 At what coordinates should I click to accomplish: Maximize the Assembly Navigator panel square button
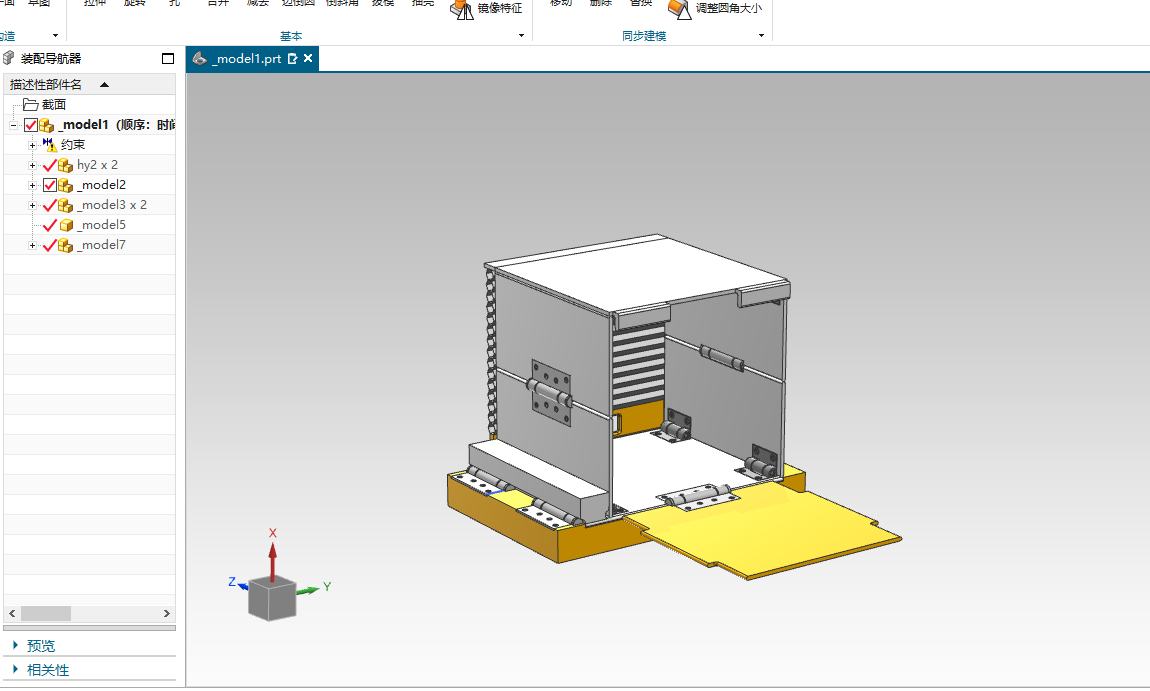[x=168, y=59]
